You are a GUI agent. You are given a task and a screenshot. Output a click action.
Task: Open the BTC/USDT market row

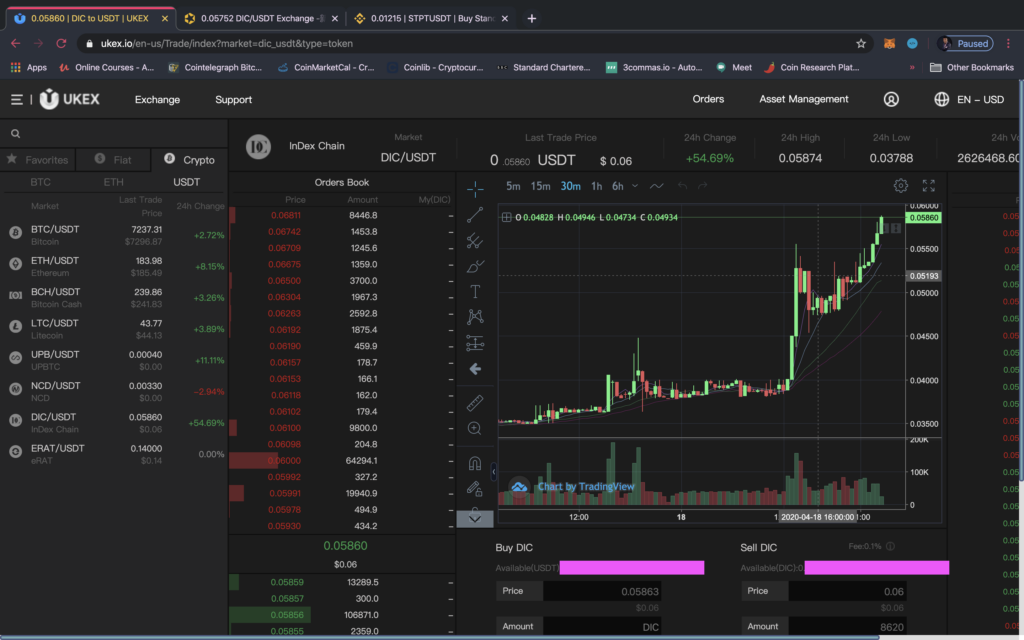114,234
